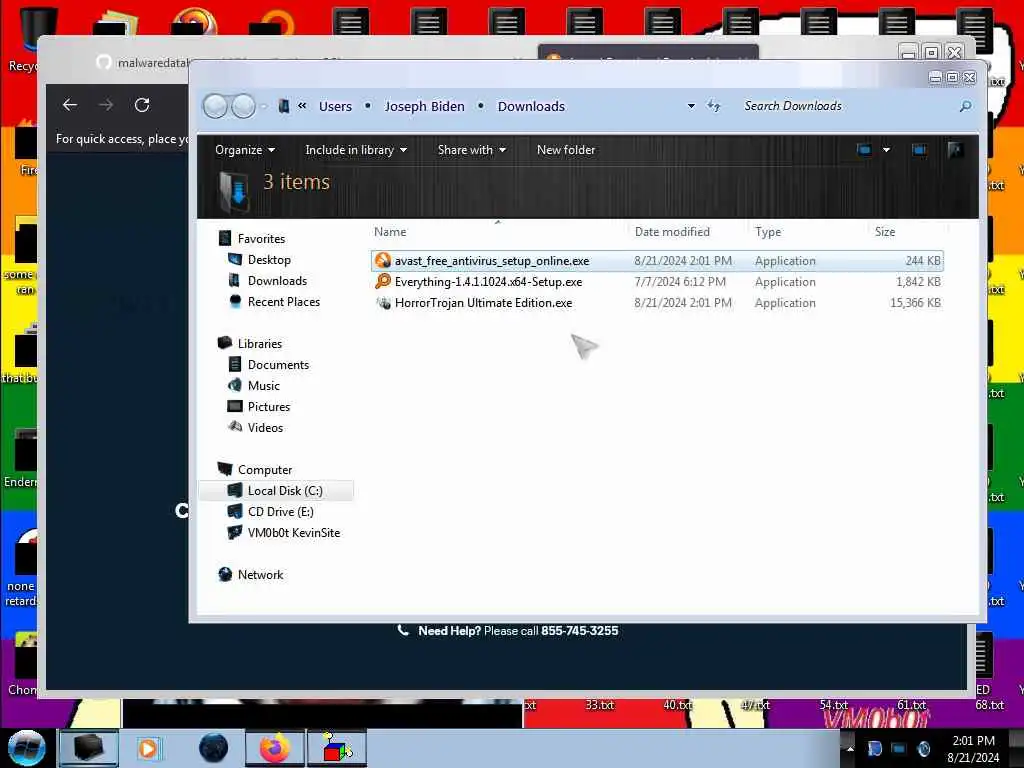This screenshot has height=768, width=1024.
Task: Click the colored cubes taskbar icon
Action: pyautogui.click(x=337, y=748)
